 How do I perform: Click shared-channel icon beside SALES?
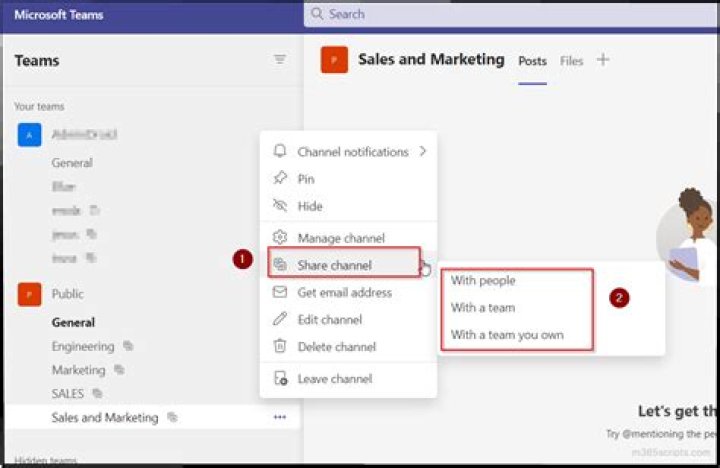coord(97,393)
